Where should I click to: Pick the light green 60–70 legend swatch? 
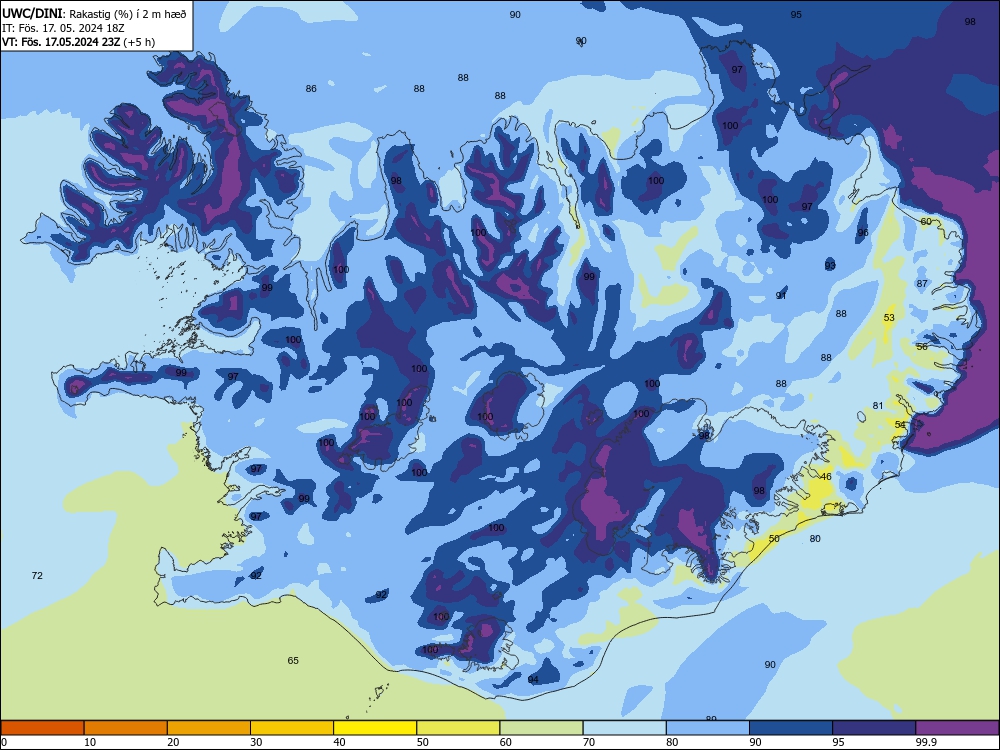(541, 728)
